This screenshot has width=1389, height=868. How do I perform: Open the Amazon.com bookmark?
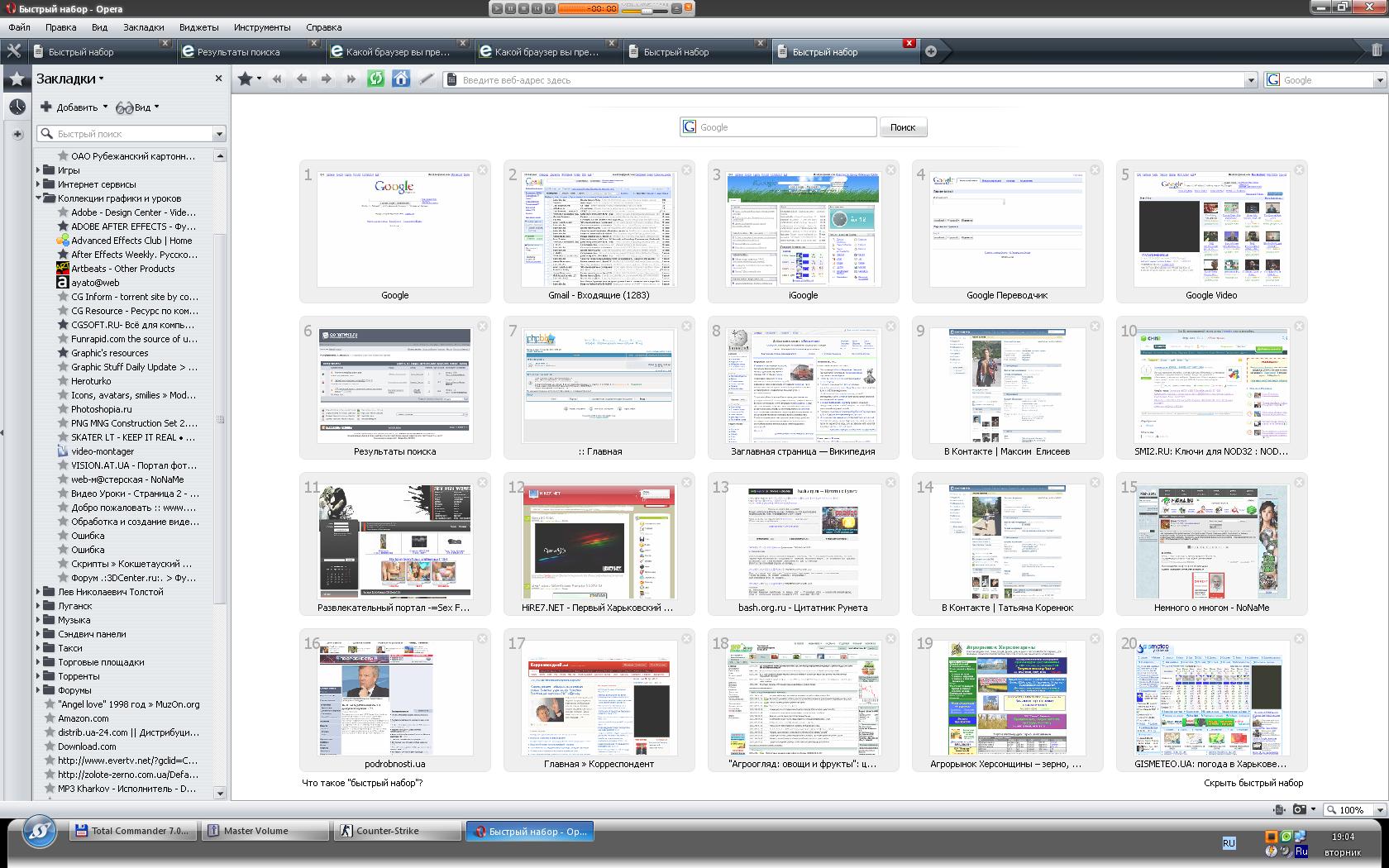(83, 718)
